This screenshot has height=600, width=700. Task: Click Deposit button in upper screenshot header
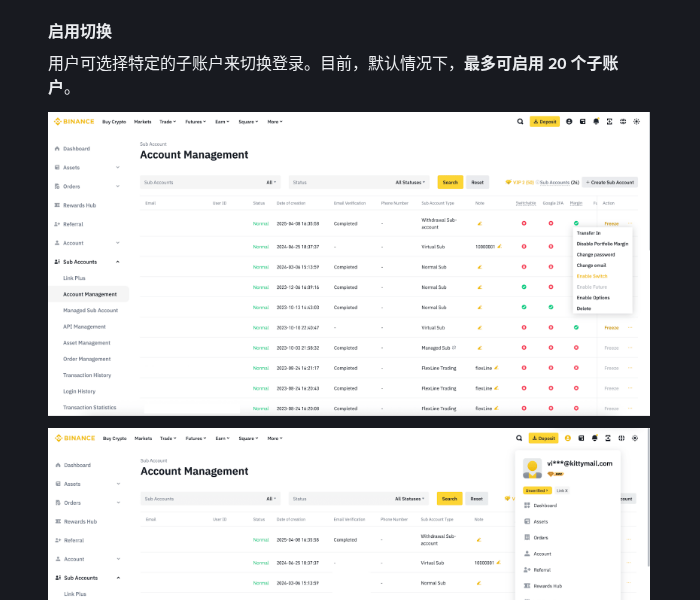tap(545, 121)
